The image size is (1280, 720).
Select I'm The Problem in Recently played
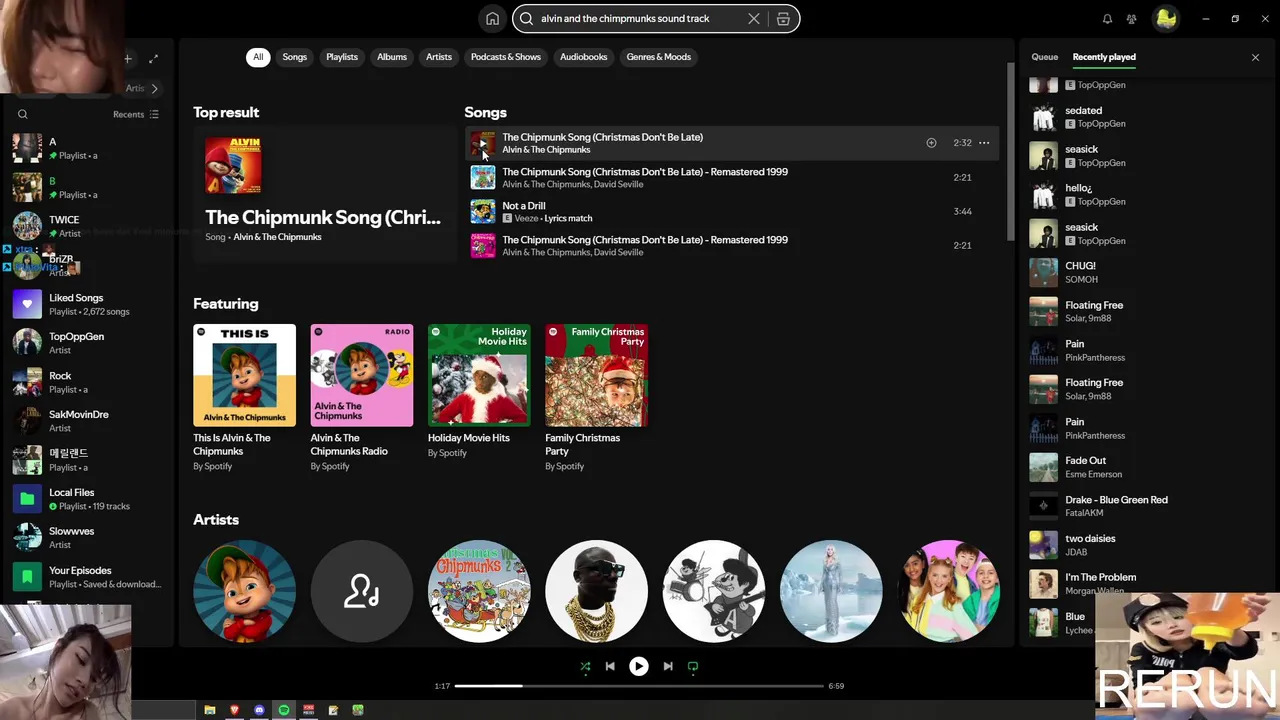(x=1145, y=584)
